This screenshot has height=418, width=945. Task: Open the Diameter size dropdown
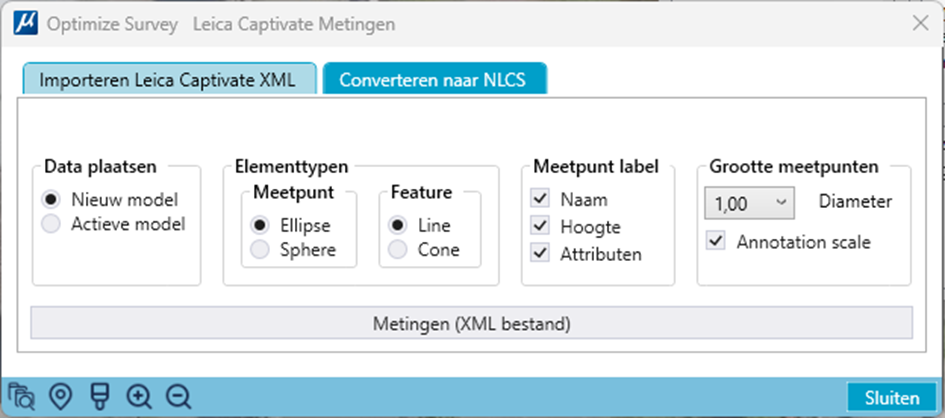750,203
